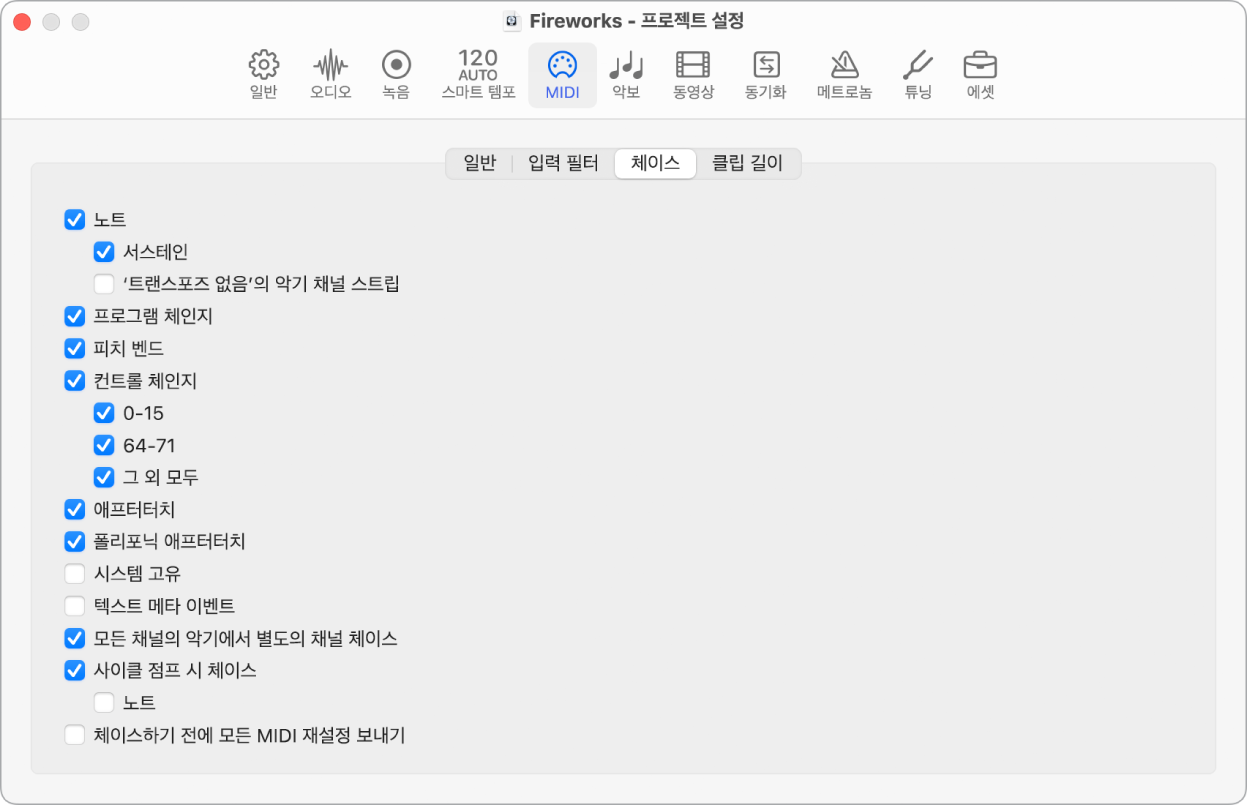Switch to the 입력 필터 tab
This screenshot has height=806, width=1248.
563,164
